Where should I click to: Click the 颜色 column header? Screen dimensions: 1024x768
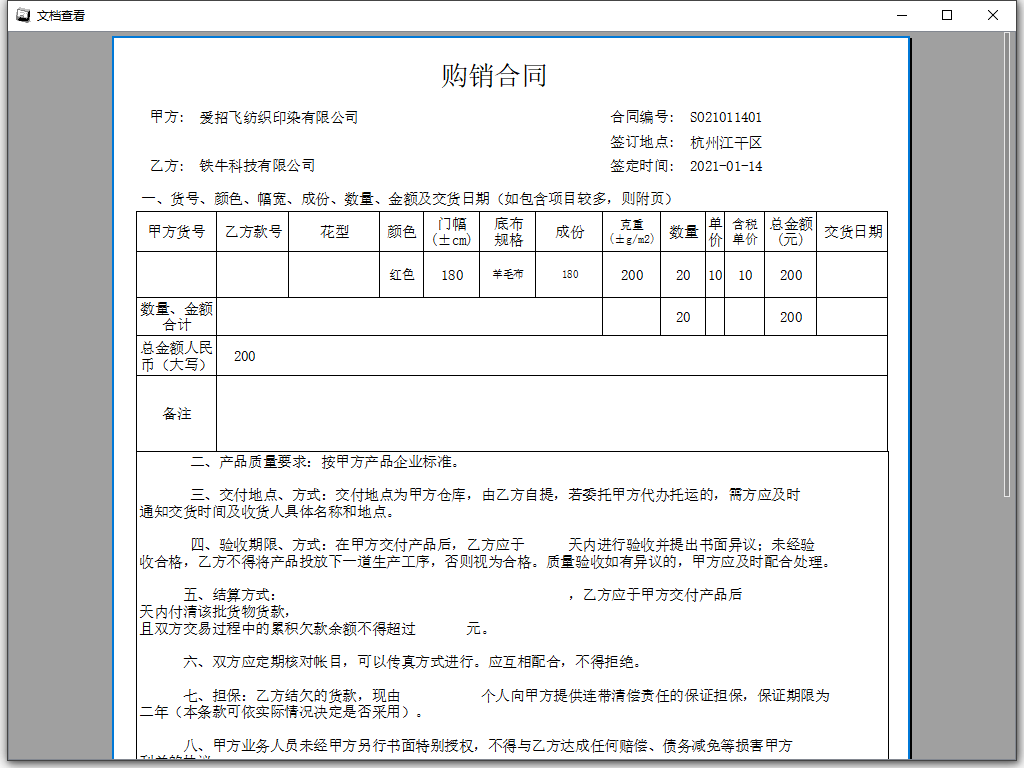pos(402,232)
